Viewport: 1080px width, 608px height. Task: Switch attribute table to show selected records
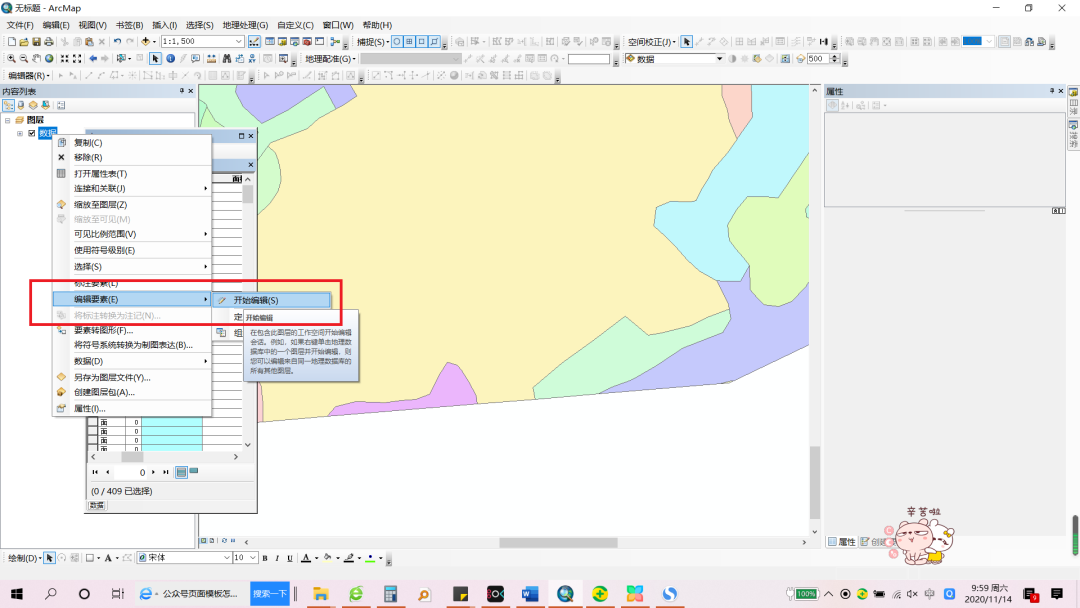click(194, 472)
